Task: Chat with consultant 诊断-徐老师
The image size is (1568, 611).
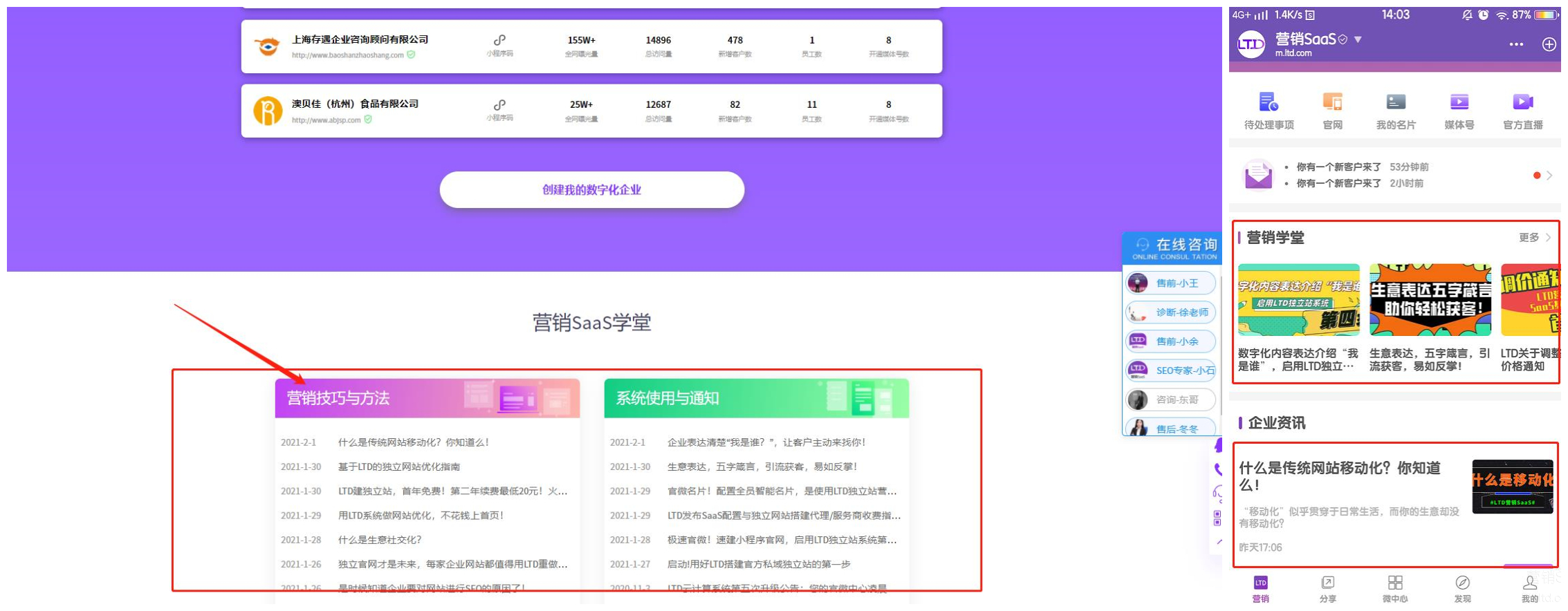Action: pos(1171,312)
